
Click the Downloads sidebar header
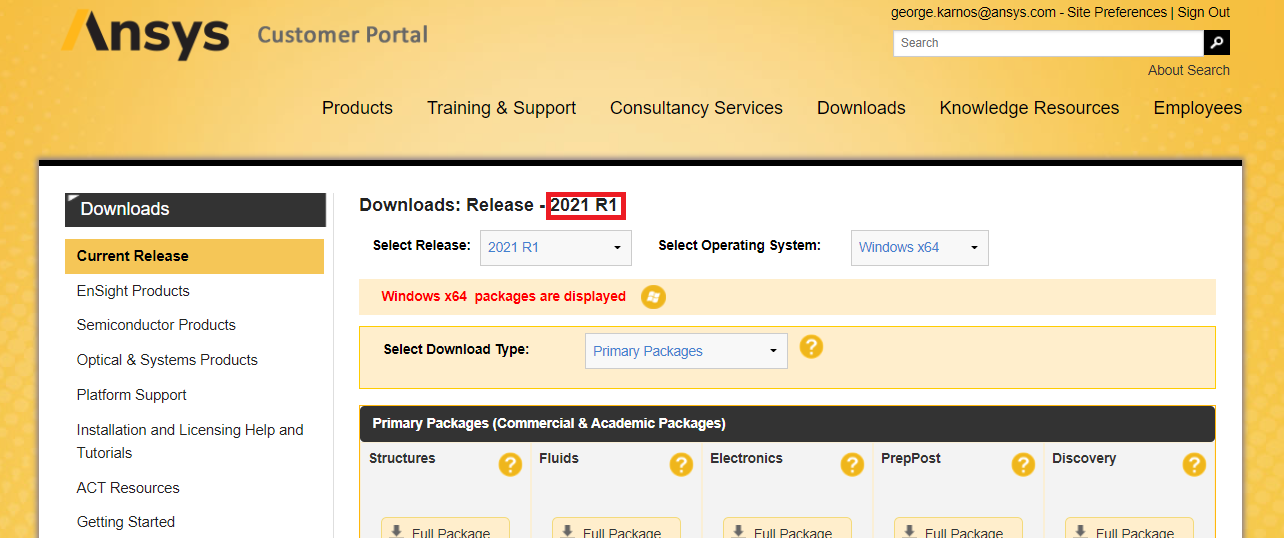tap(195, 210)
